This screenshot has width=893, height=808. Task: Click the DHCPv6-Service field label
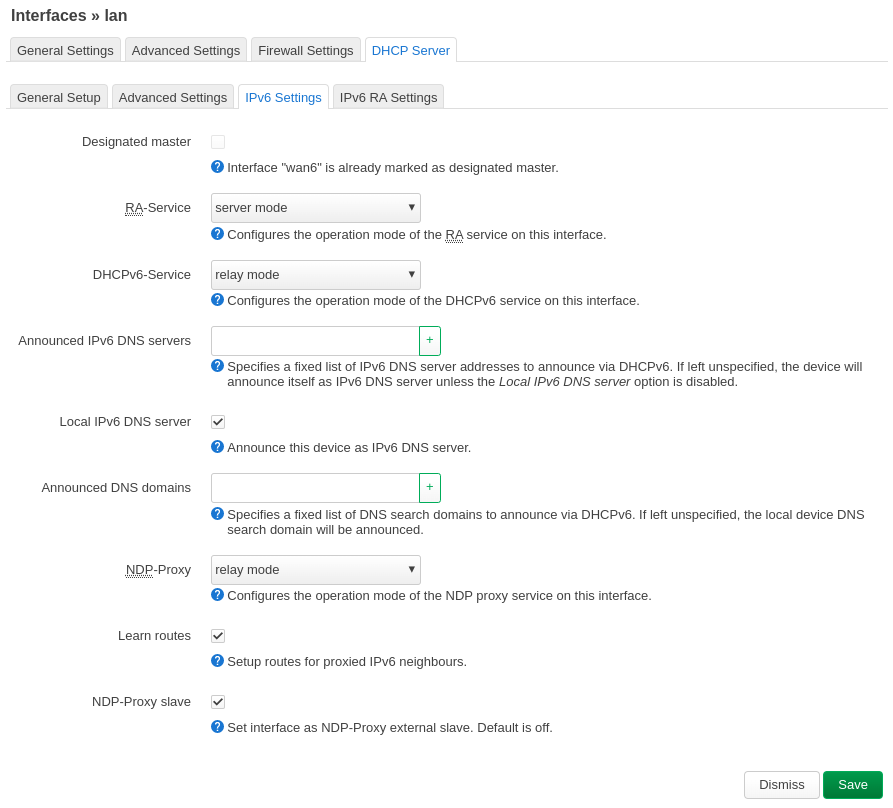(142, 275)
